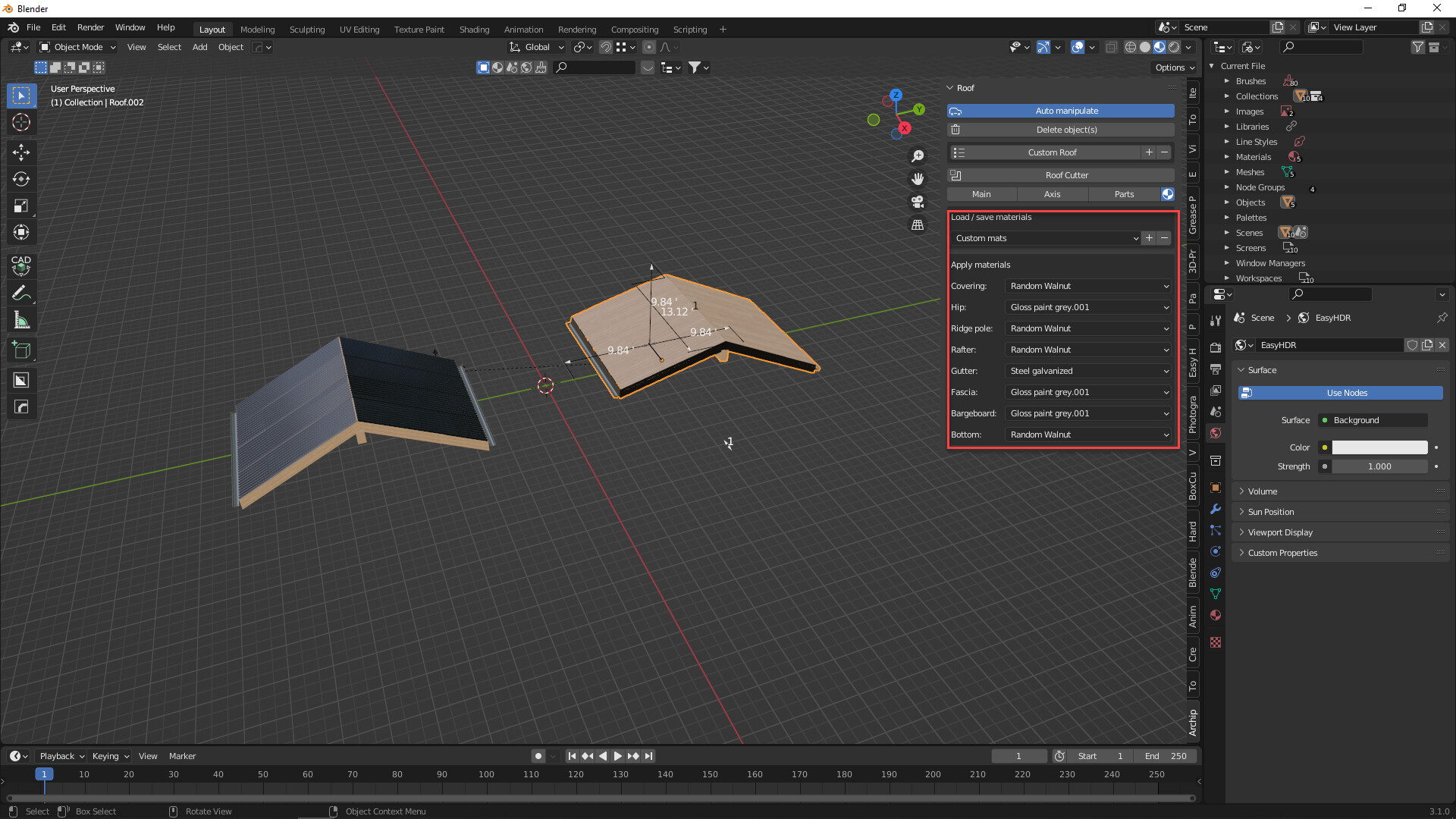Open the Custom mats preset dropdown
The width and height of the screenshot is (1456, 819).
click(1046, 238)
